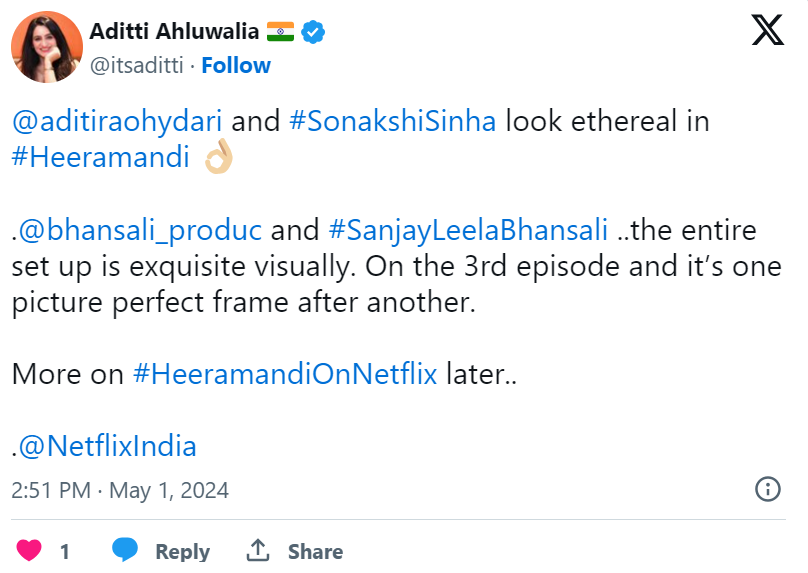Open the #Heeramandi hashtag link

(x=100, y=160)
